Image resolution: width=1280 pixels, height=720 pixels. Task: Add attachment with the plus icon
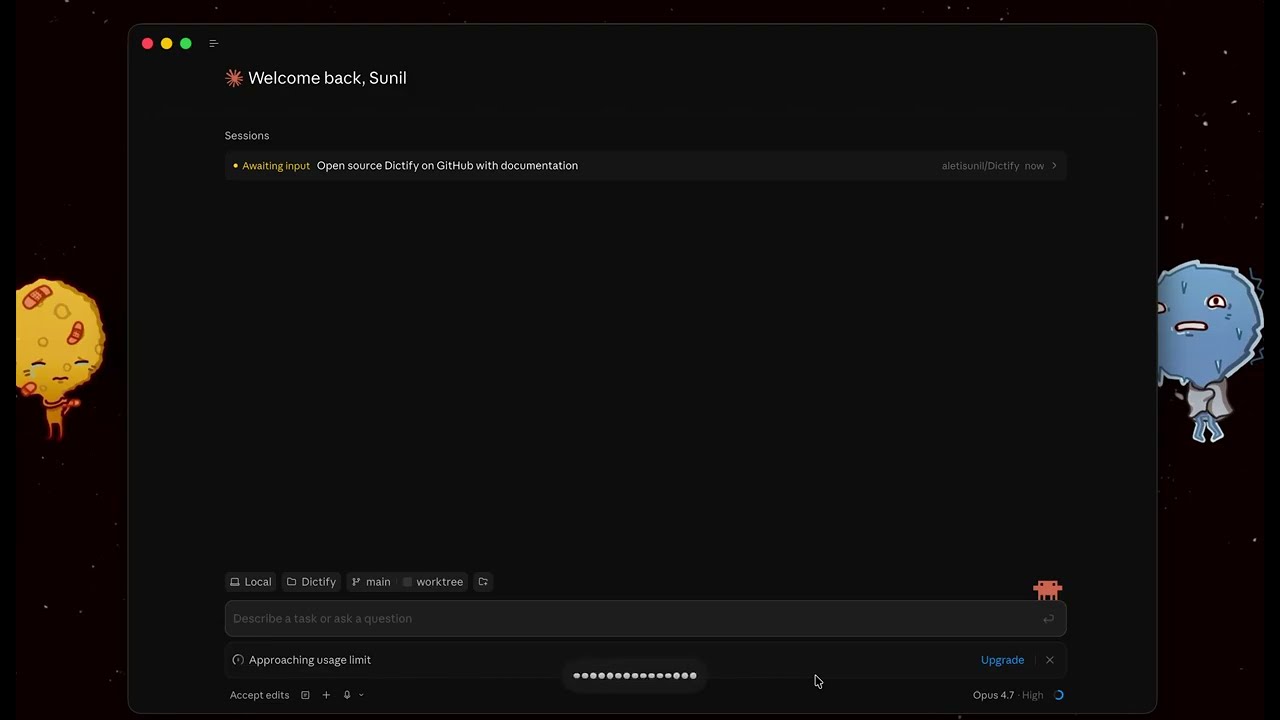tap(326, 695)
